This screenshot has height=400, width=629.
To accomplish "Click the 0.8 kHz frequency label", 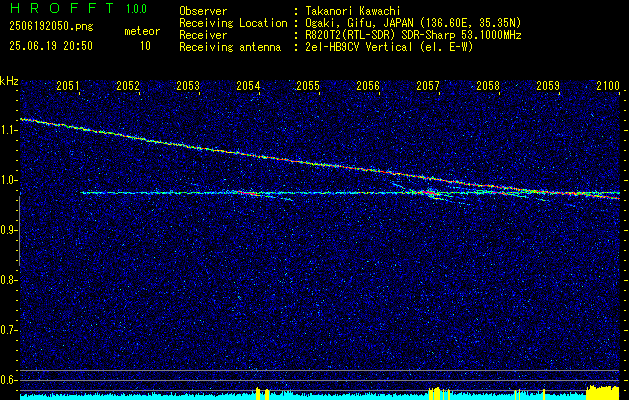I will pyautogui.click(x=7, y=280).
